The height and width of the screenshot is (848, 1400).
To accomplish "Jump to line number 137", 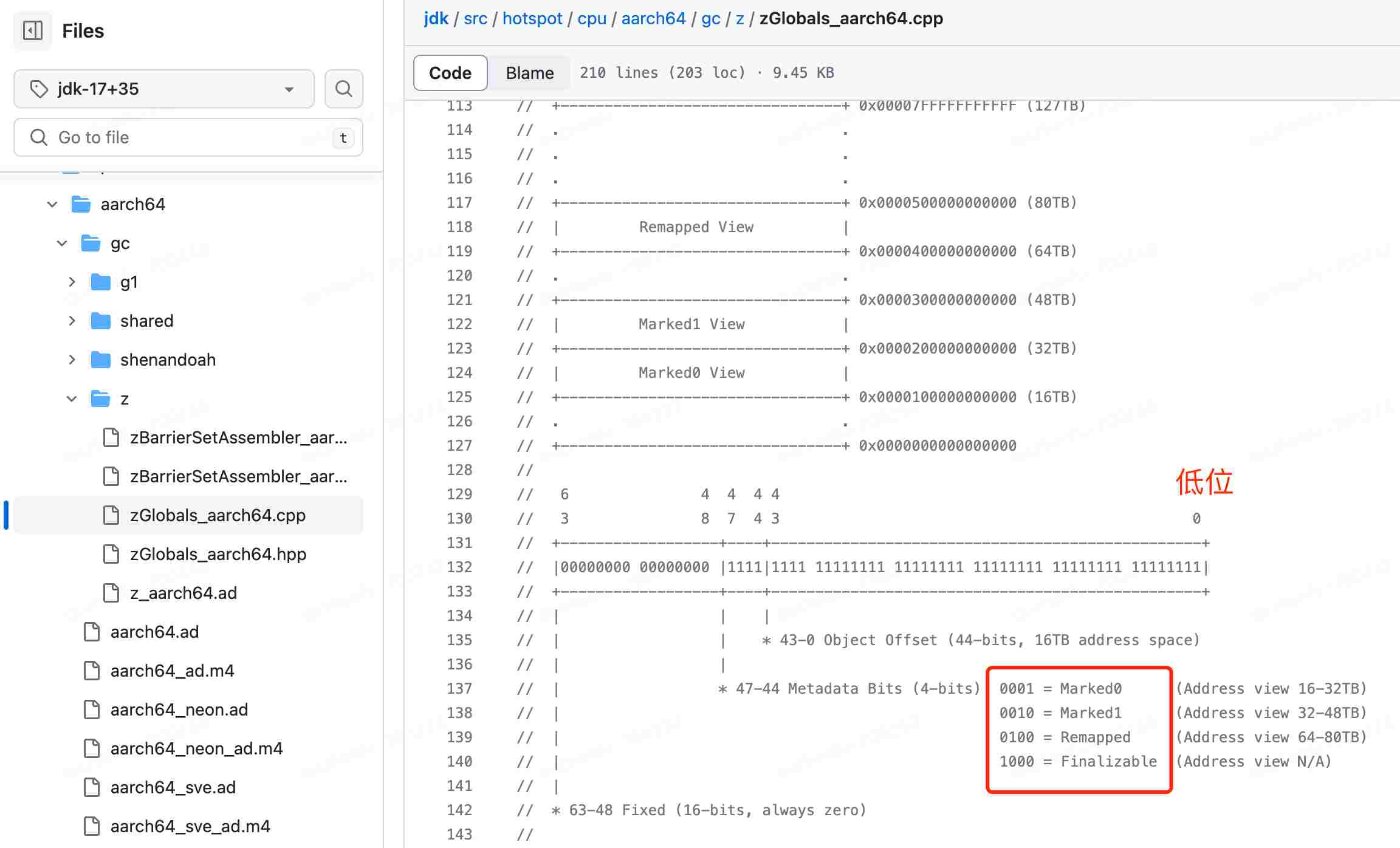I will 459,688.
